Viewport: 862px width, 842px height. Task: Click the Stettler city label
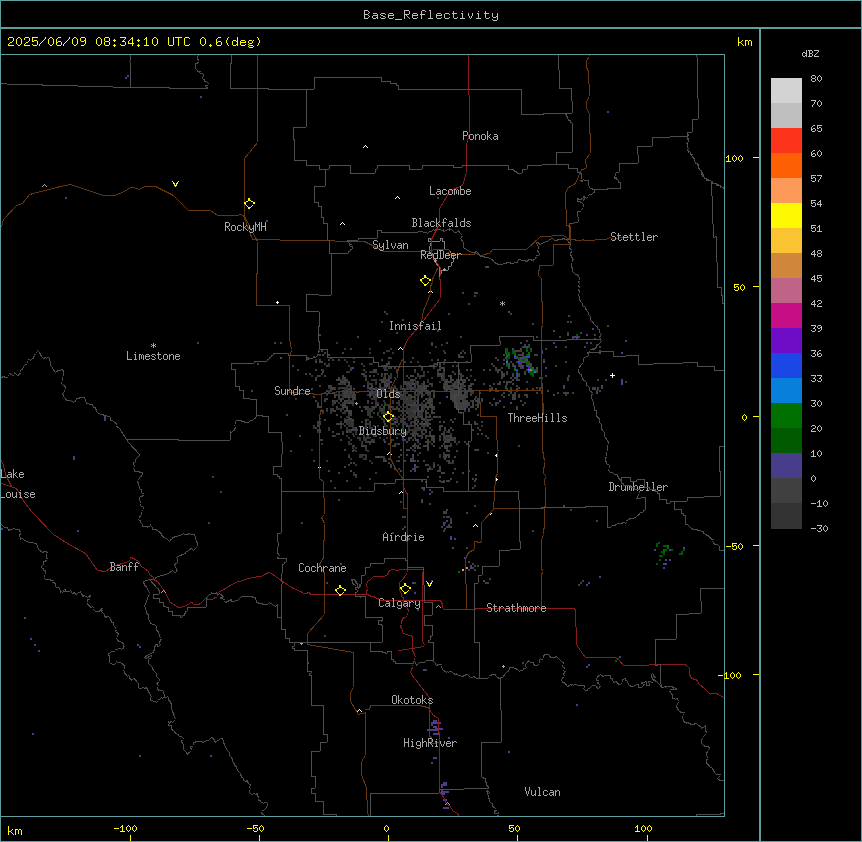click(x=634, y=237)
